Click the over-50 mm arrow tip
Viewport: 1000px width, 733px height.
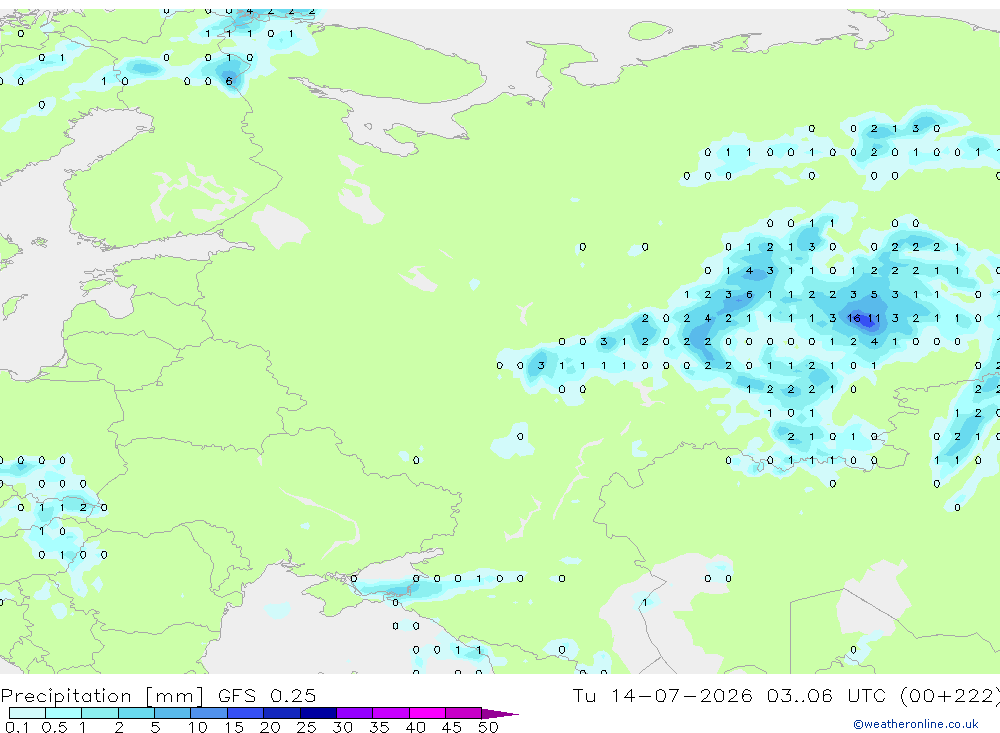(x=501, y=714)
